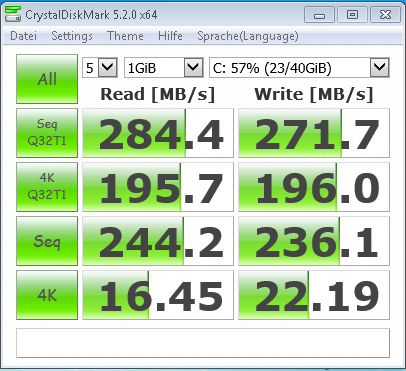Viewport: 406px width, 371px height.
Task: Expand the 1GiB test size dropdown
Action: click(x=164, y=68)
